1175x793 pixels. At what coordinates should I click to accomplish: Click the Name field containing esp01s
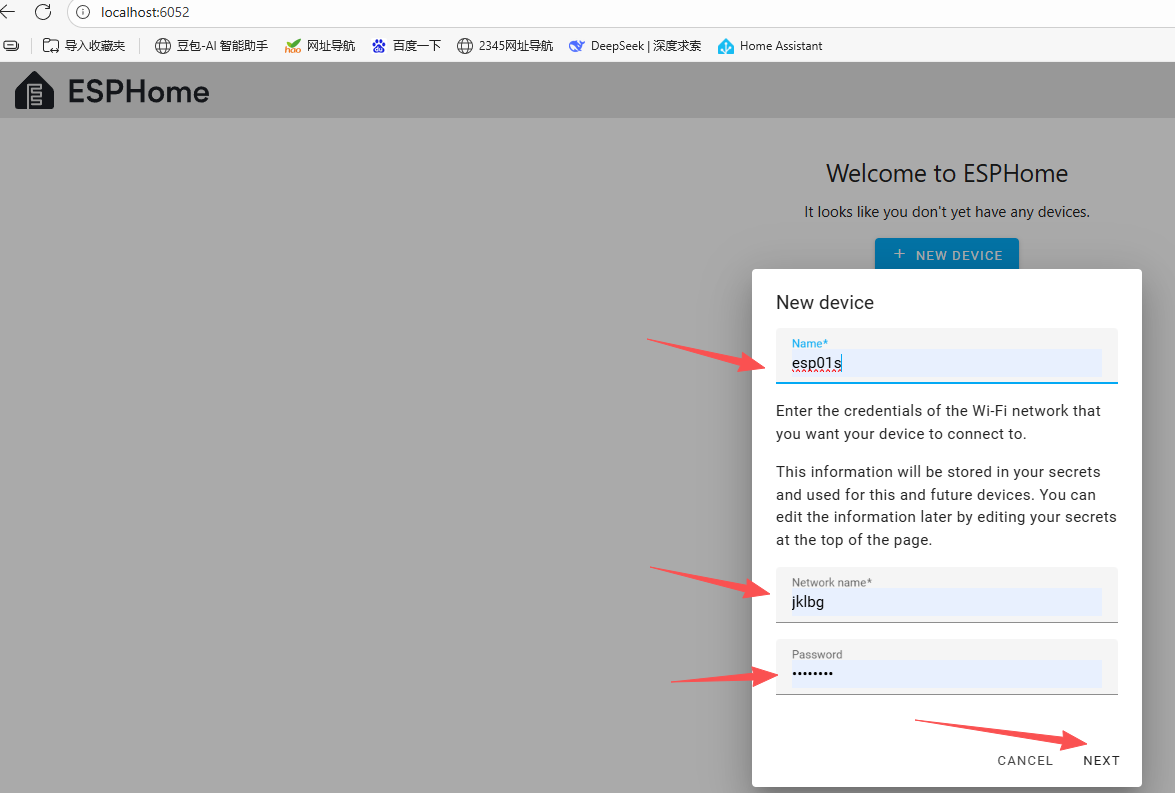coord(946,355)
